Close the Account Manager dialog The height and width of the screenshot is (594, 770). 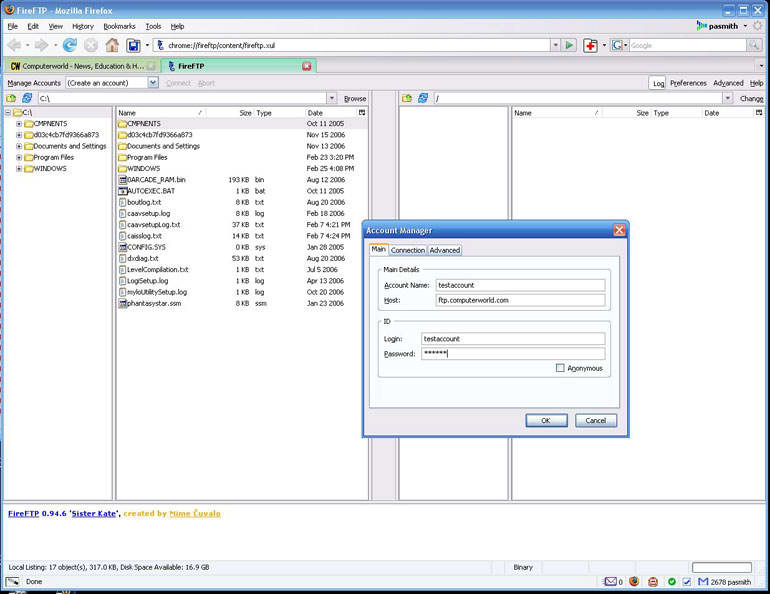[619, 230]
